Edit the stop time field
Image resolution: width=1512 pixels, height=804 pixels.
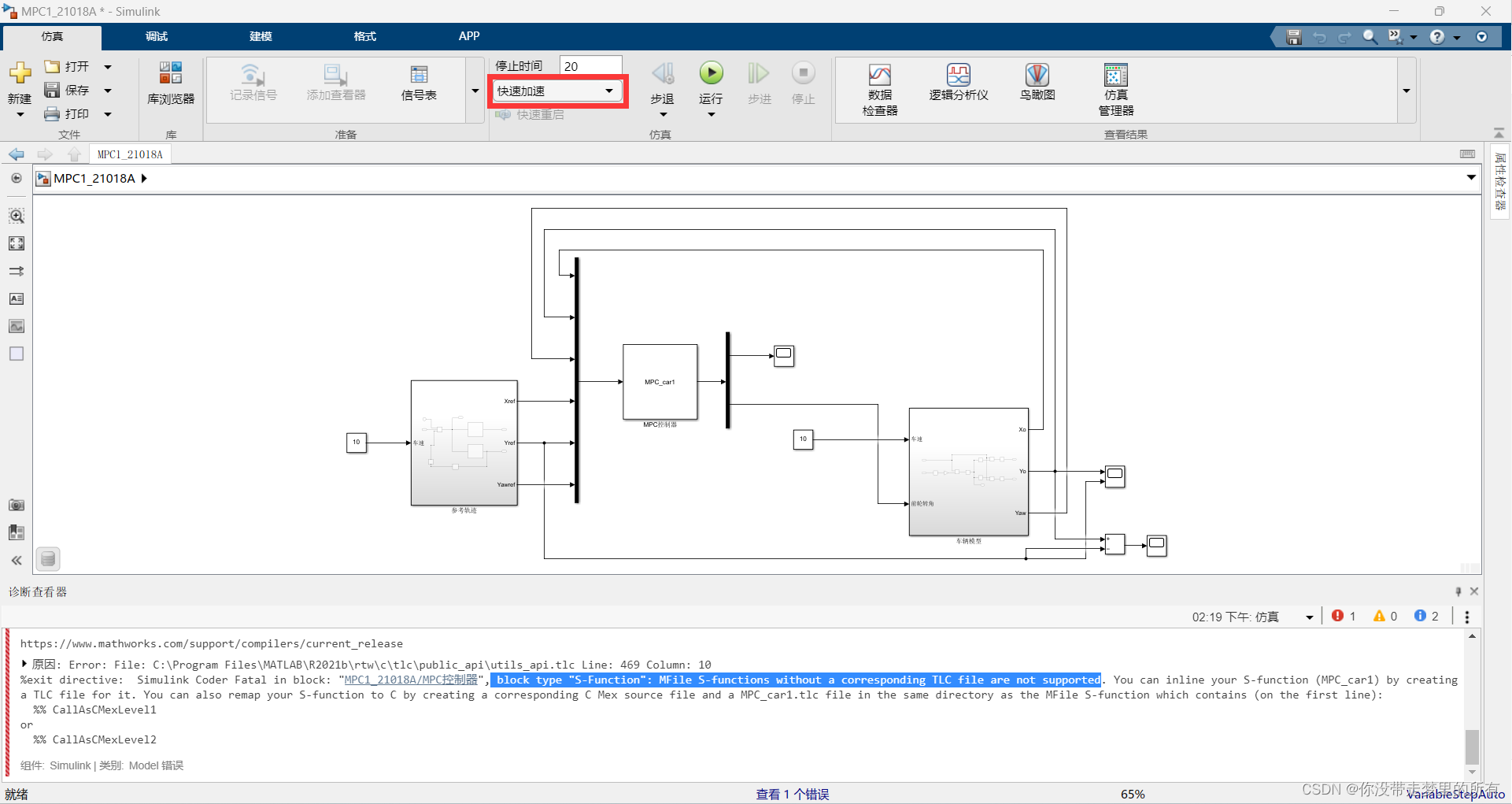pos(591,66)
